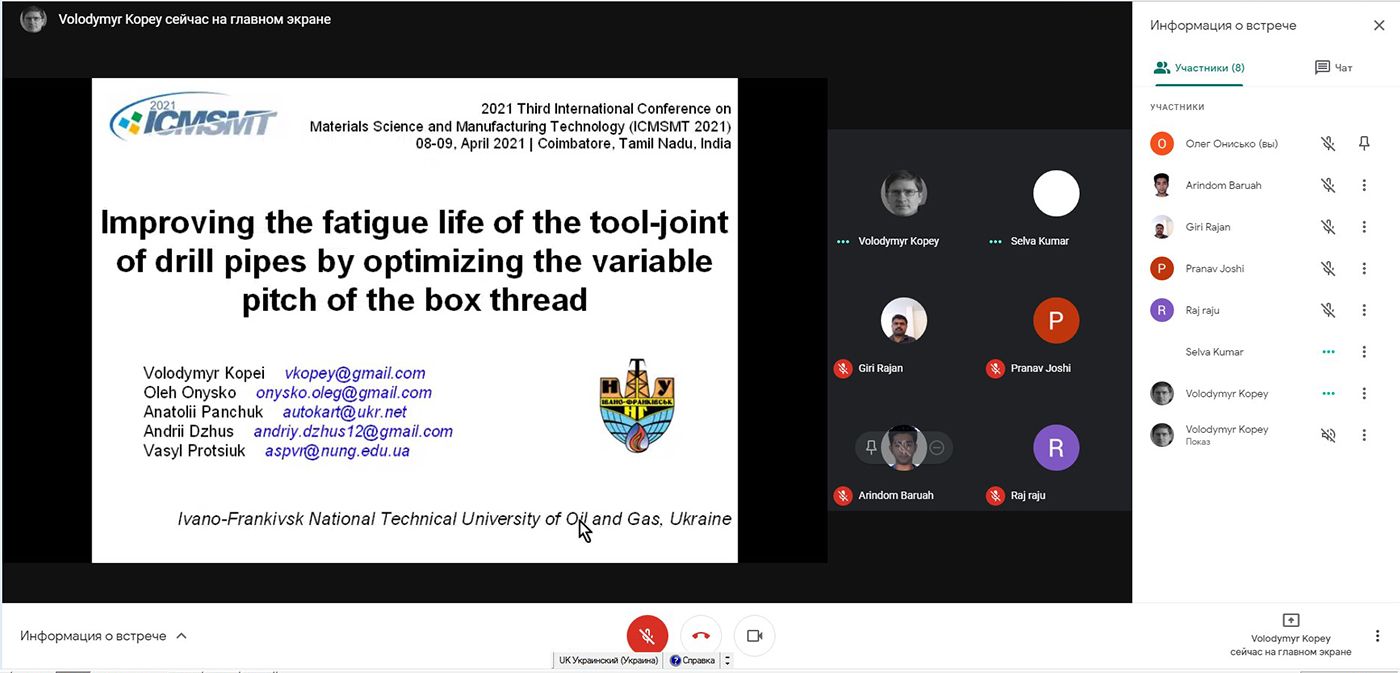
Task: Open more options three-dot menu in bottom bar
Action: pyautogui.click(x=1378, y=636)
